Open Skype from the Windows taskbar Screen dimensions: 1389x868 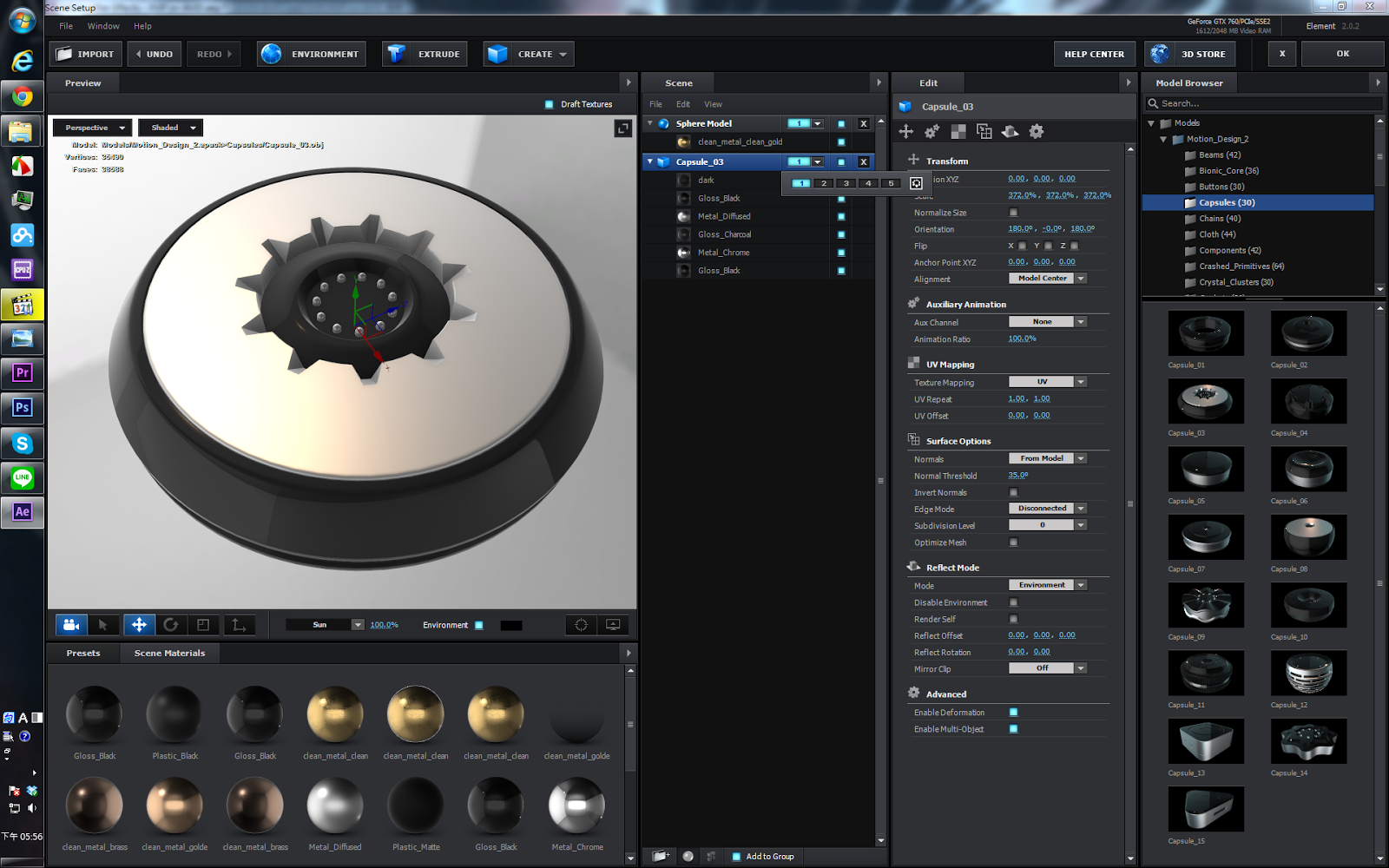pyautogui.click(x=23, y=444)
